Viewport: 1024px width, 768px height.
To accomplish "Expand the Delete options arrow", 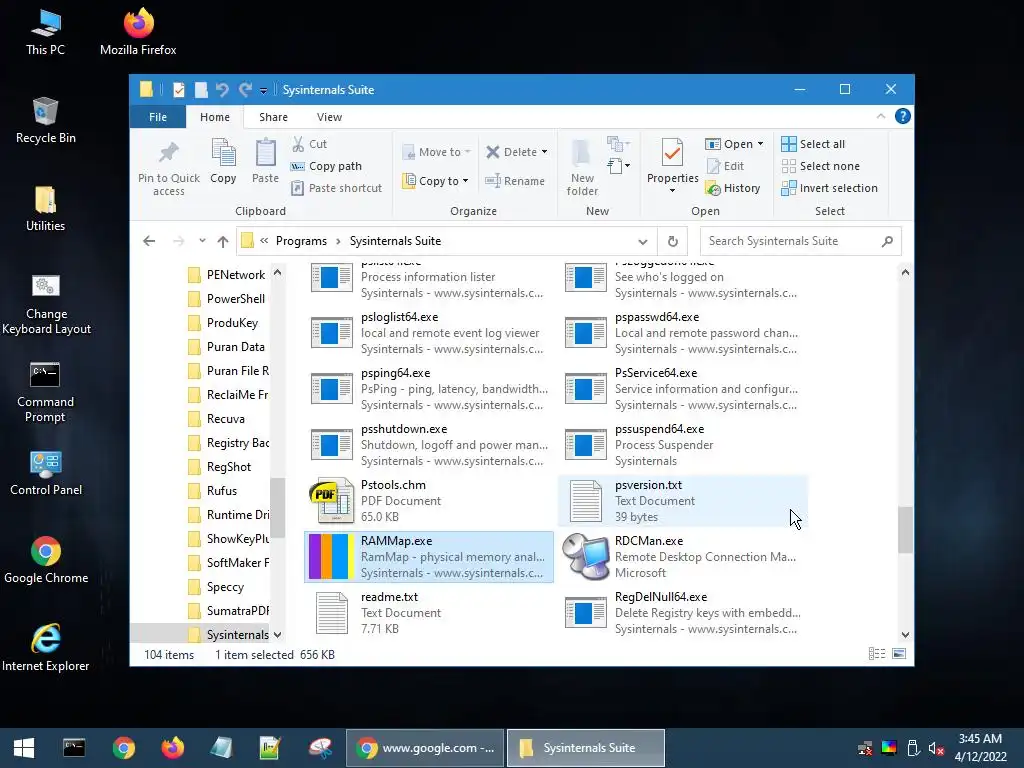I will pos(544,152).
